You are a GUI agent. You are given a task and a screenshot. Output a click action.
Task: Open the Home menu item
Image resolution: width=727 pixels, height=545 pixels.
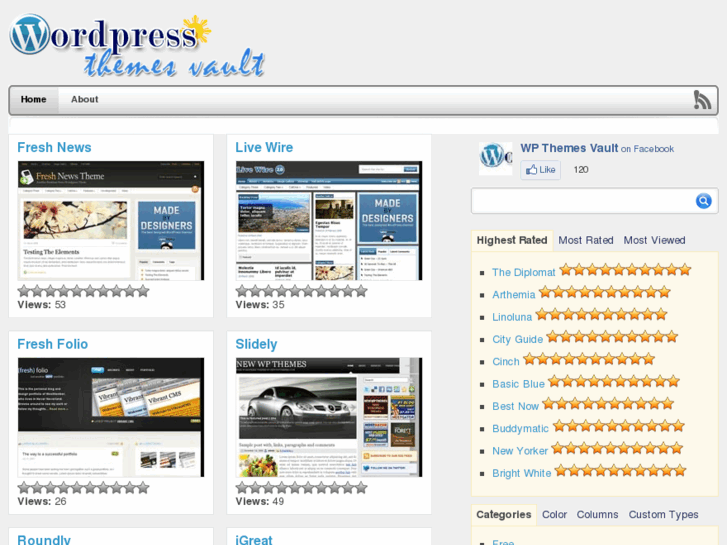point(33,99)
